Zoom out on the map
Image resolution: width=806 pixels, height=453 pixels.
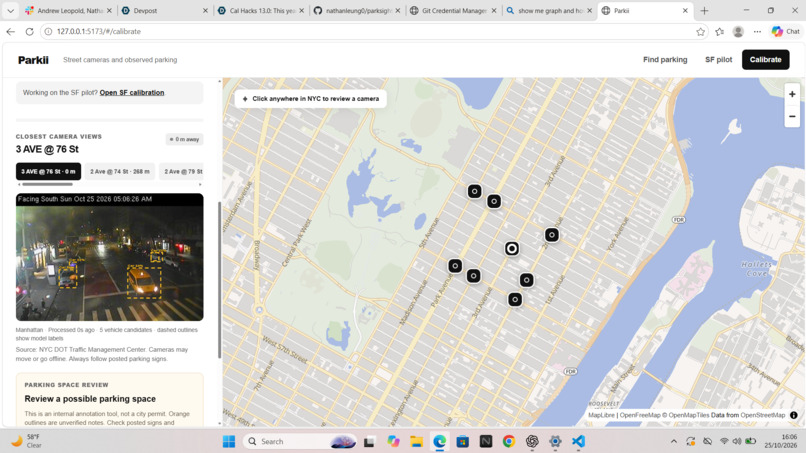792,116
